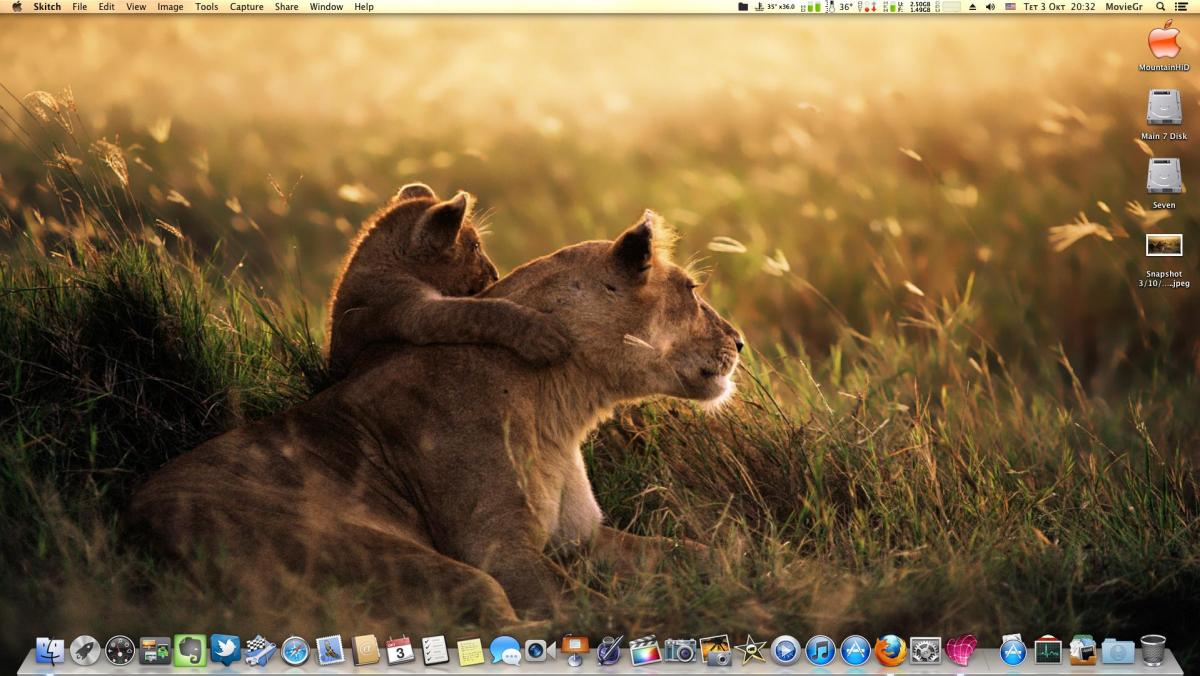Click Skitch pink heart Dock icon
This screenshot has width=1200, height=676.
[x=961, y=651]
